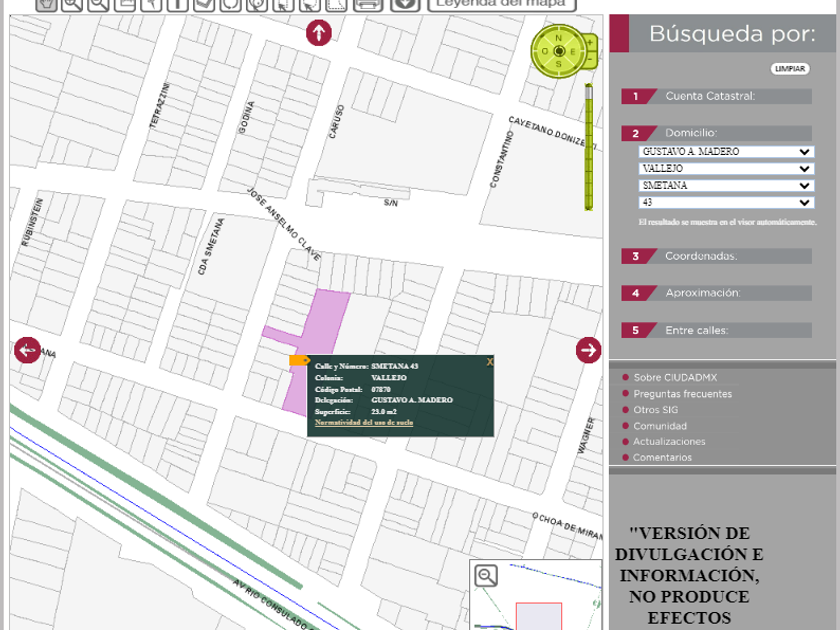Click the overview map extent rectangle
The height and width of the screenshot is (630, 840).
click(x=538, y=616)
